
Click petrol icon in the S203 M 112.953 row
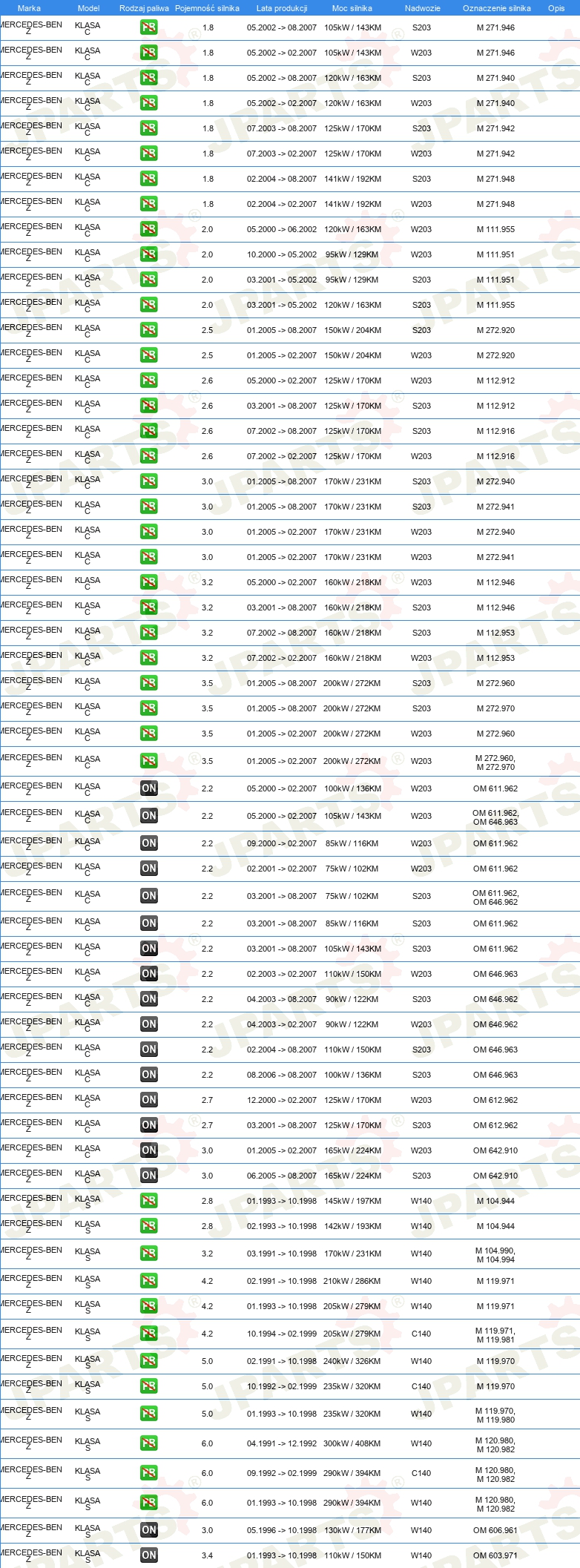click(148, 633)
